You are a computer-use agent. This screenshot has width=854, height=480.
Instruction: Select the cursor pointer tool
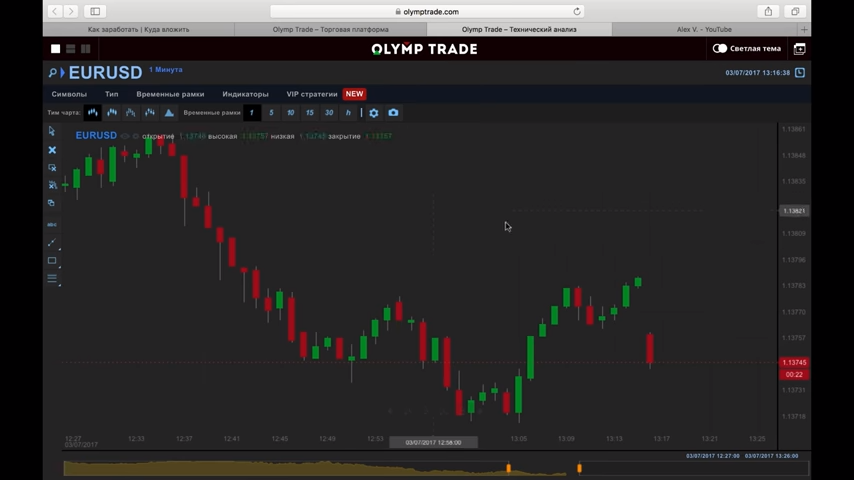click(x=52, y=131)
